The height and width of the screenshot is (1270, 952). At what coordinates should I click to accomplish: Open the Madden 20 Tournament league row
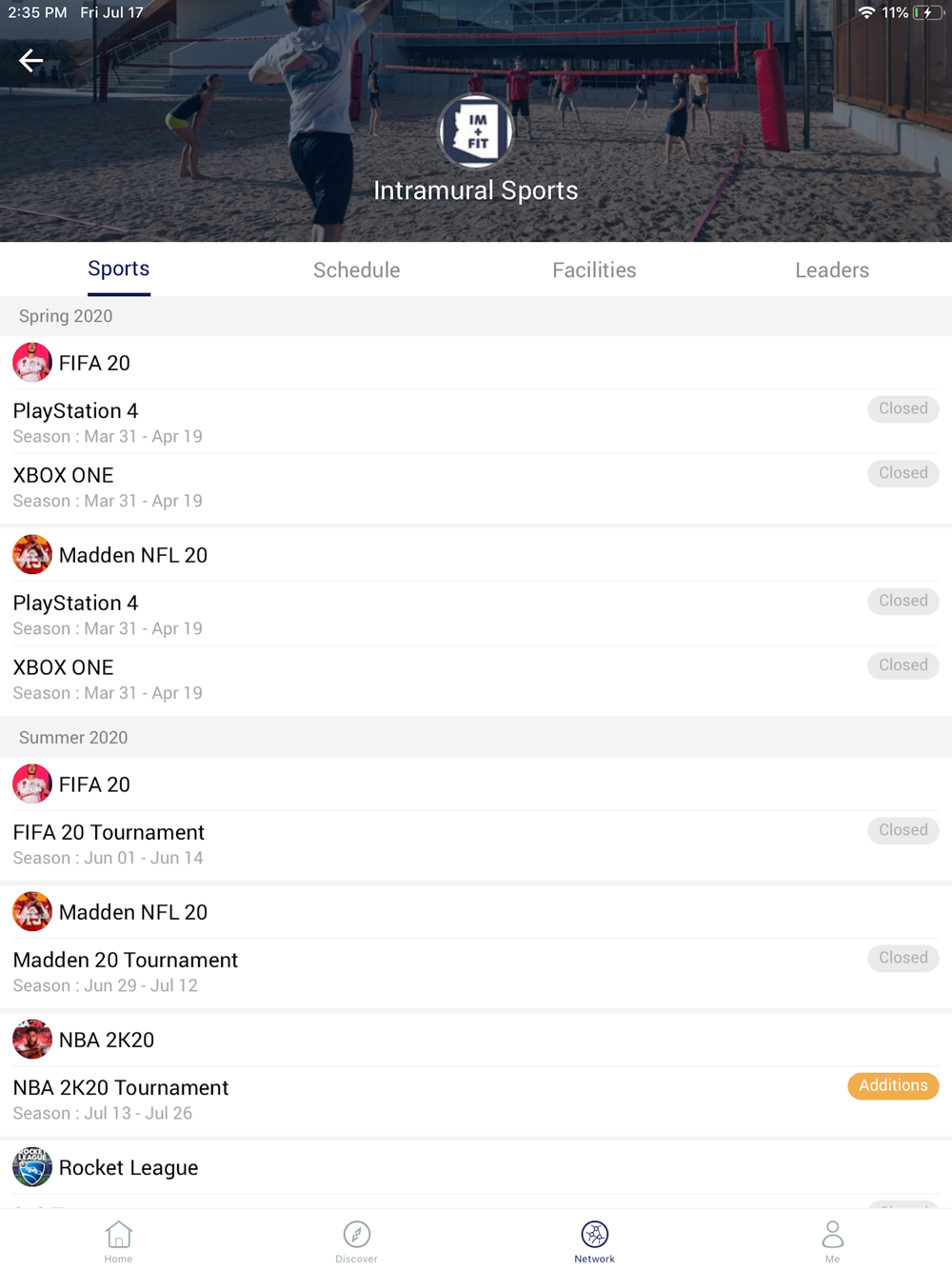476,972
